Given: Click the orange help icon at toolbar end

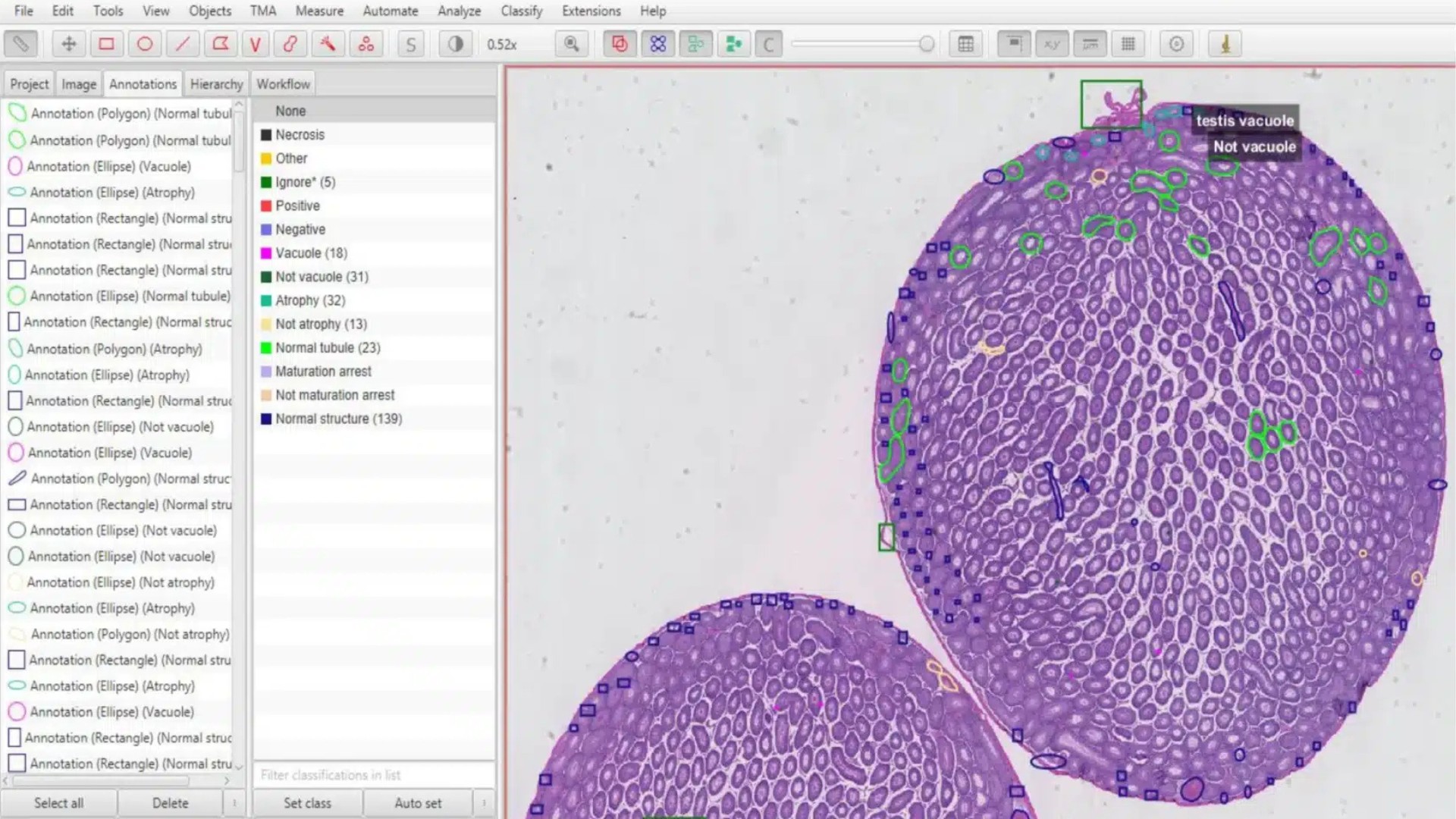Looking at the screenshot, I should [x=1225, y=44].
